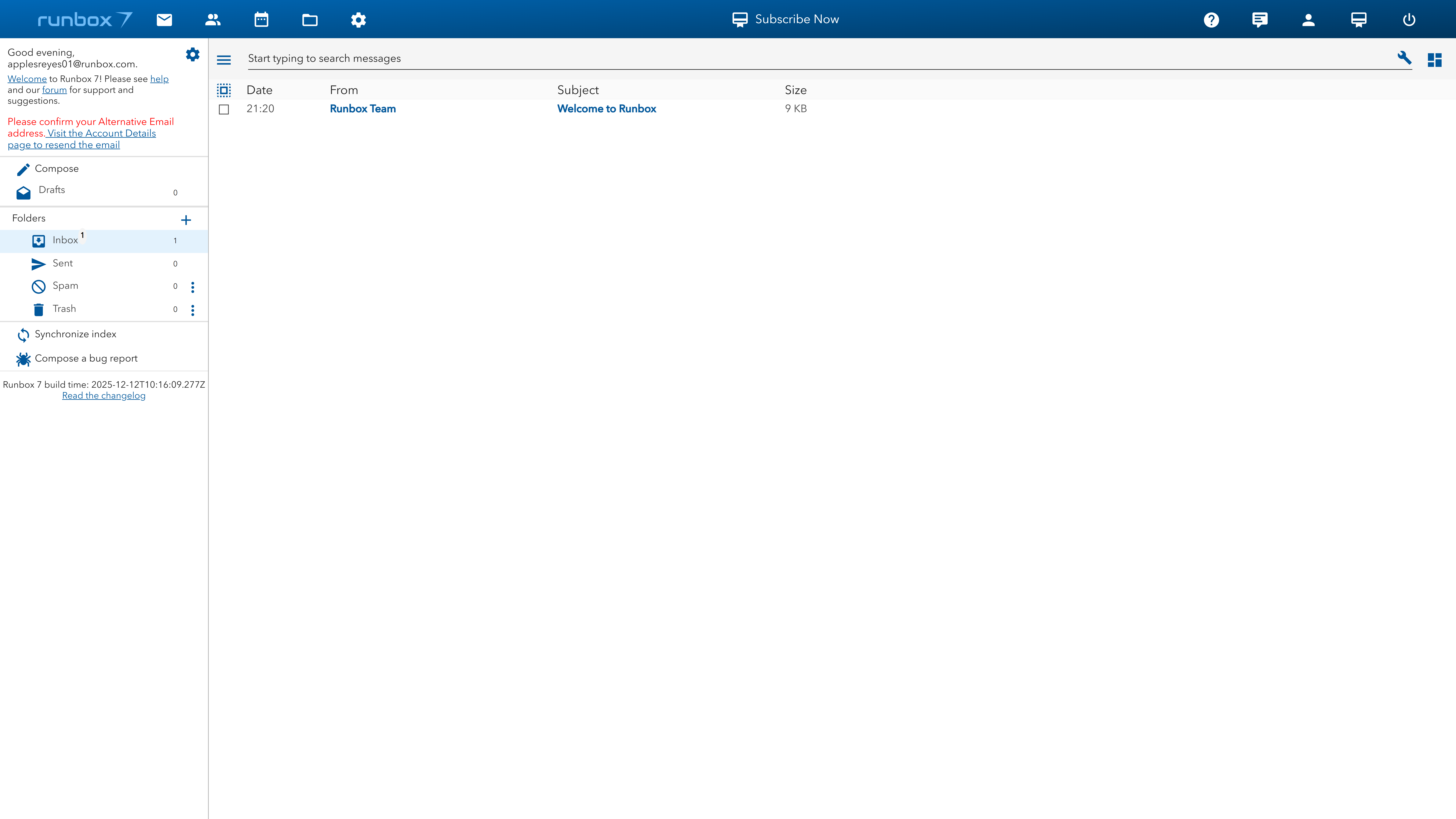Check the Welcome to Runbox message checkbox
The image size is (1456, 819).
[224, 109]
